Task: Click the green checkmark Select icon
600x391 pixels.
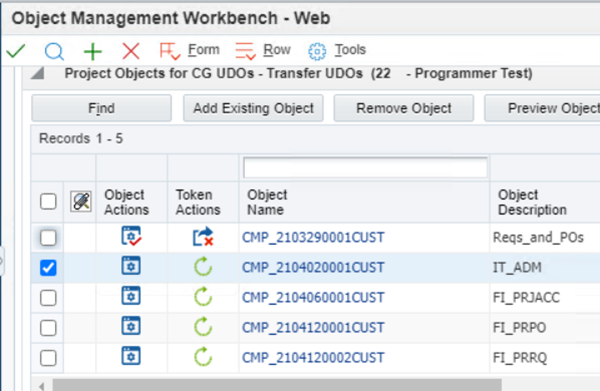Action: tap(16, 51)
